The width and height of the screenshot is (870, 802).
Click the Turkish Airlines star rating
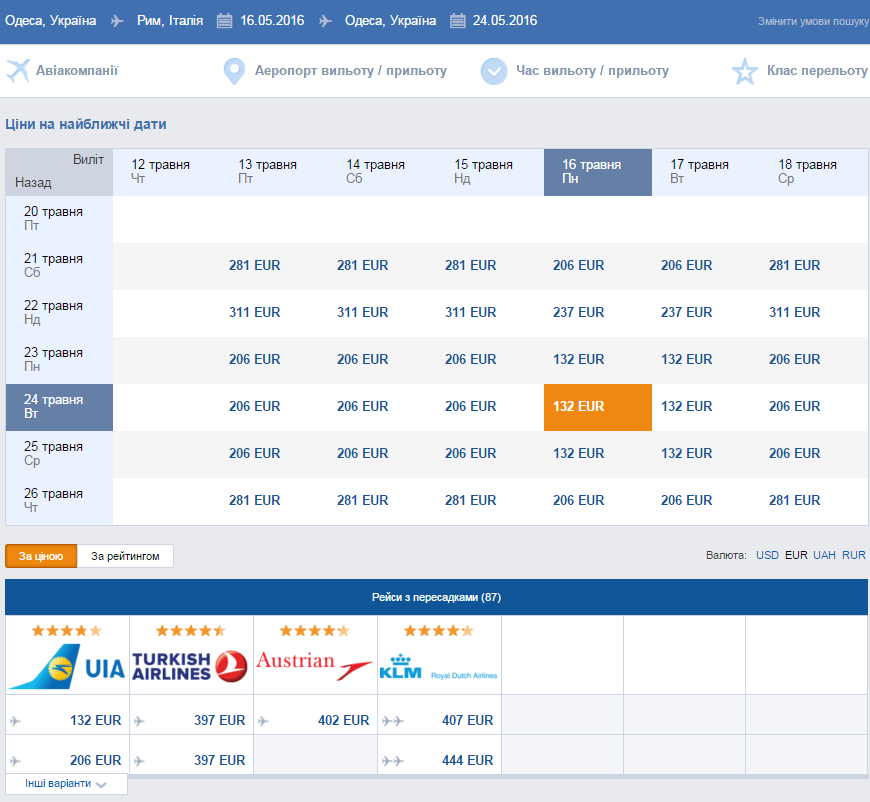191,630
